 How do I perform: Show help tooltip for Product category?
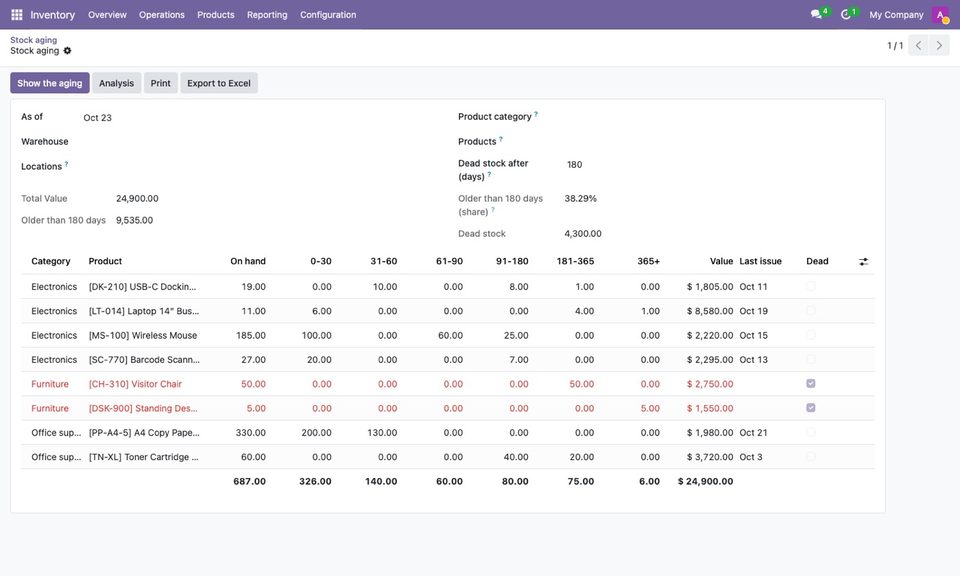pyautogui.click(x=536, y=114)
